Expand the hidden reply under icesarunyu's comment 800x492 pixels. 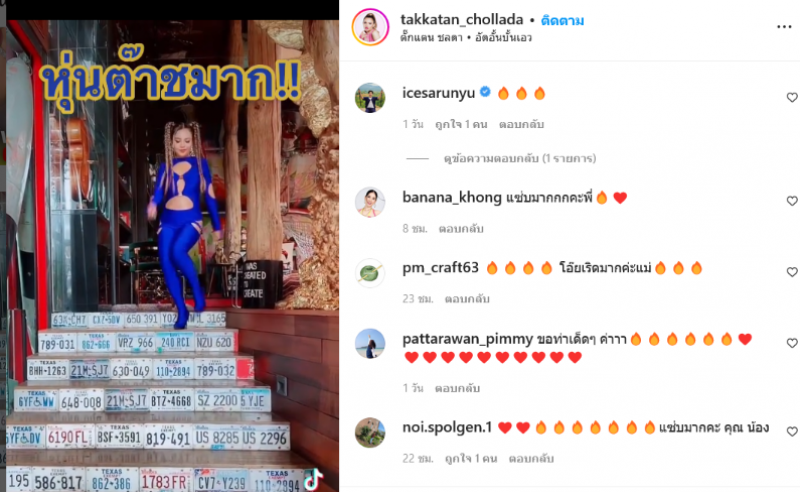519,159
